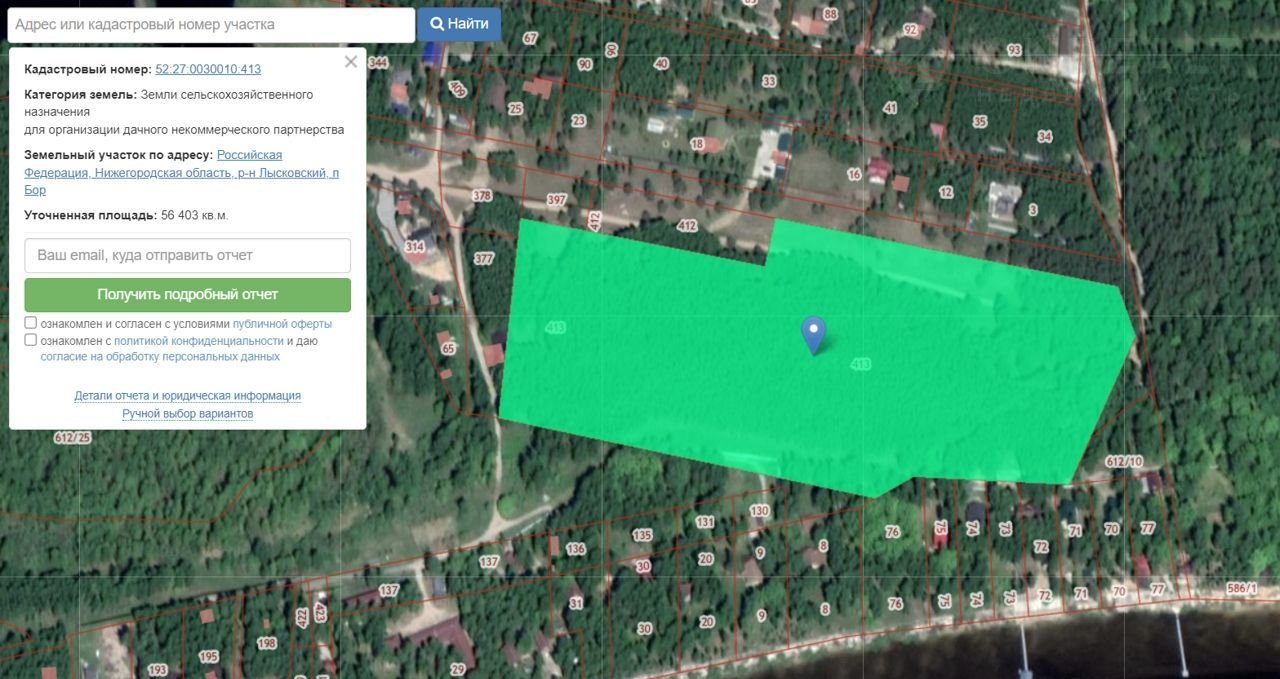Click the email input for the report
Screen dimensions: 1280x679
(x=188, y=255)
